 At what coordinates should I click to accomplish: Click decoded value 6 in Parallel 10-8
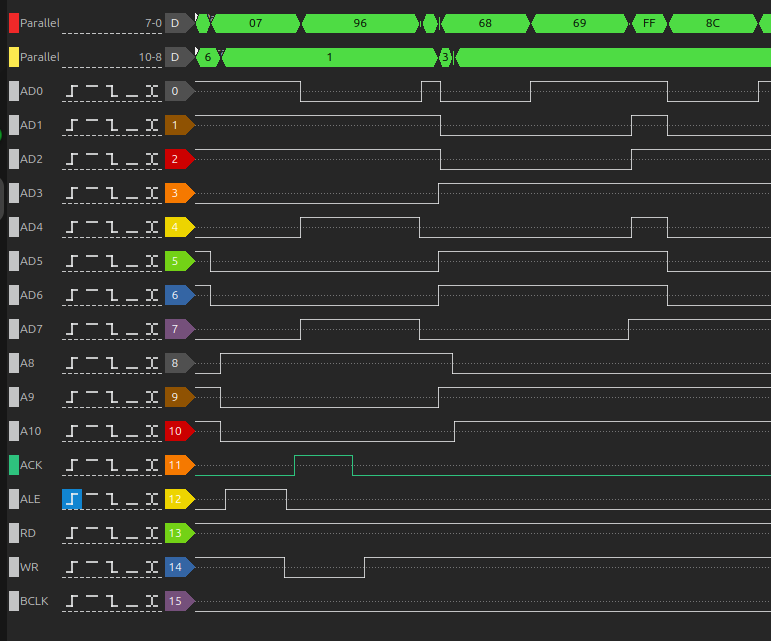(208, 57)
